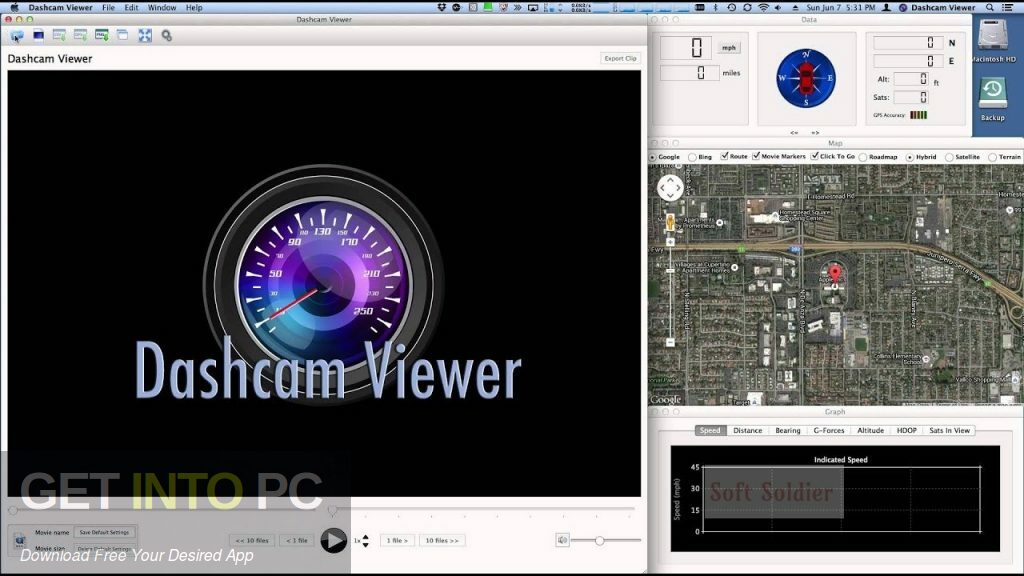The width and height of the screenshot is (1024, 576).
Task: Open the magnifier search toolbar icon
Action: (x=167, y=36)
